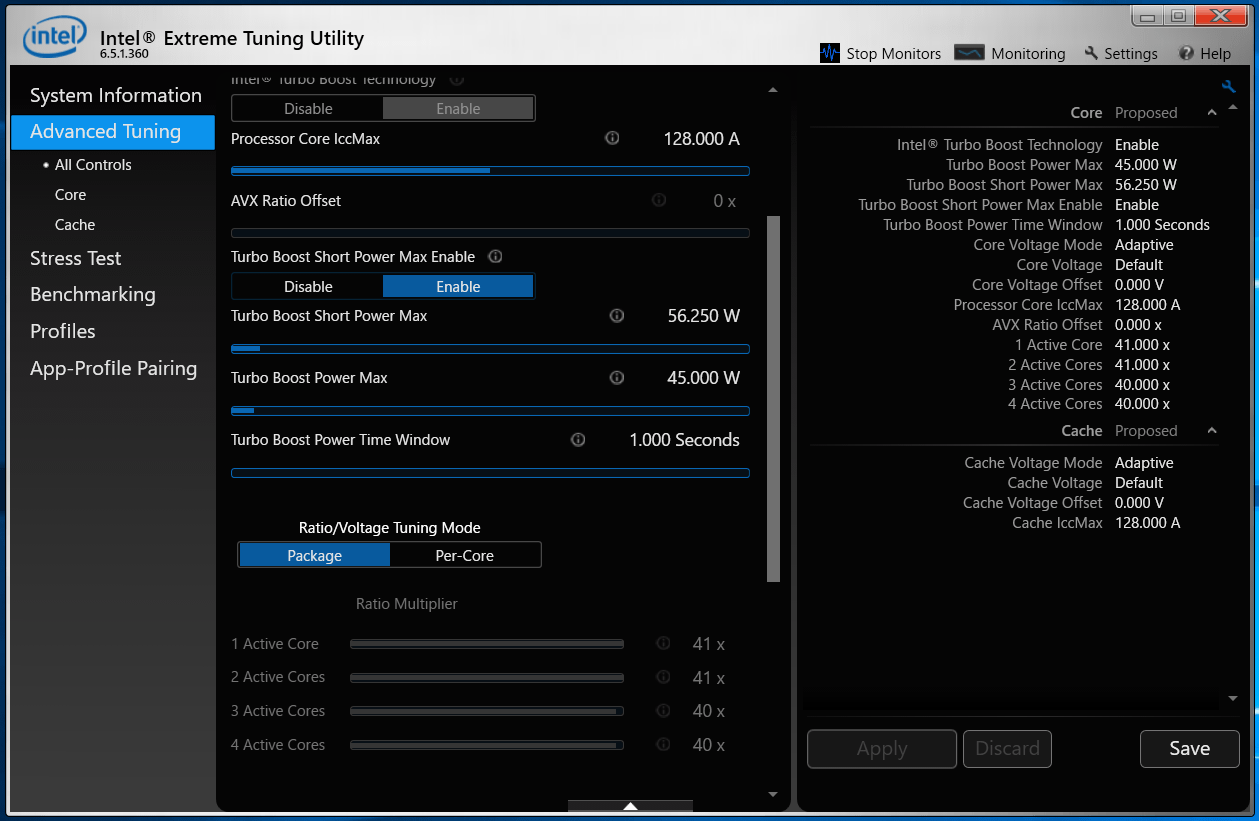Click Stop Monitors waveform icon
The image size is (1259, 821).
(830, 53)
